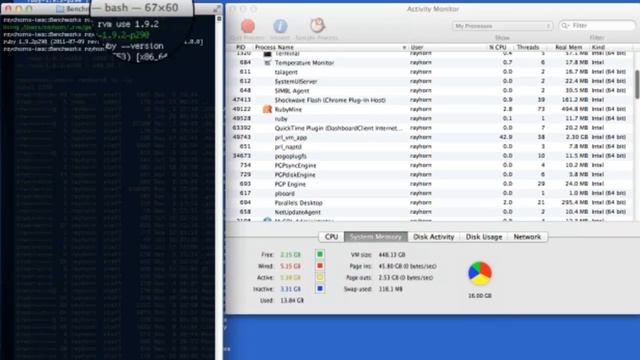Click the rvm use 1.9.2 command in Terminal
The height and width of the screenshot is (360, 640).
128,24
